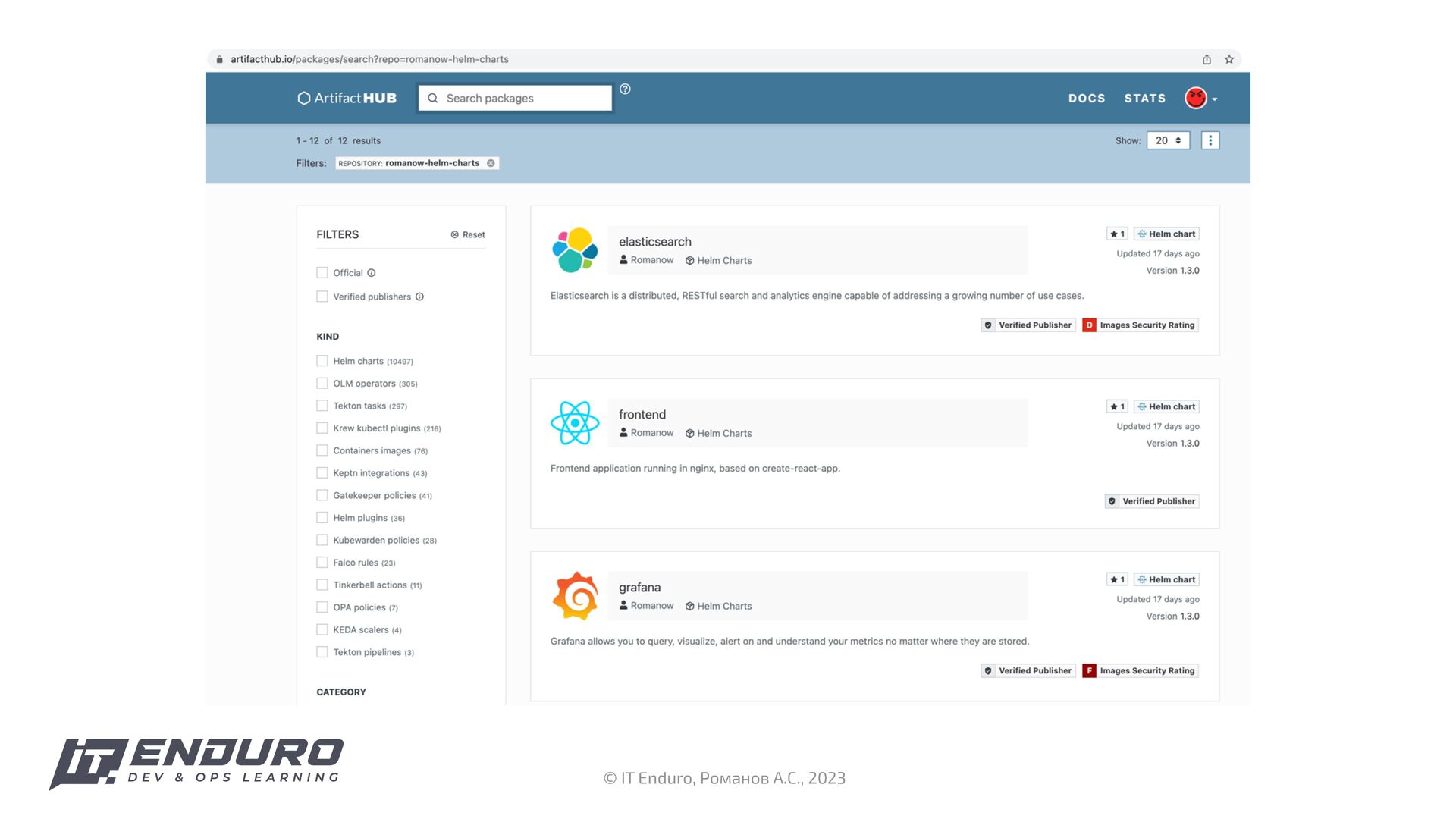1456x819 pixels.
Task: Open the DOCS page
Action: coord(1087,99)
